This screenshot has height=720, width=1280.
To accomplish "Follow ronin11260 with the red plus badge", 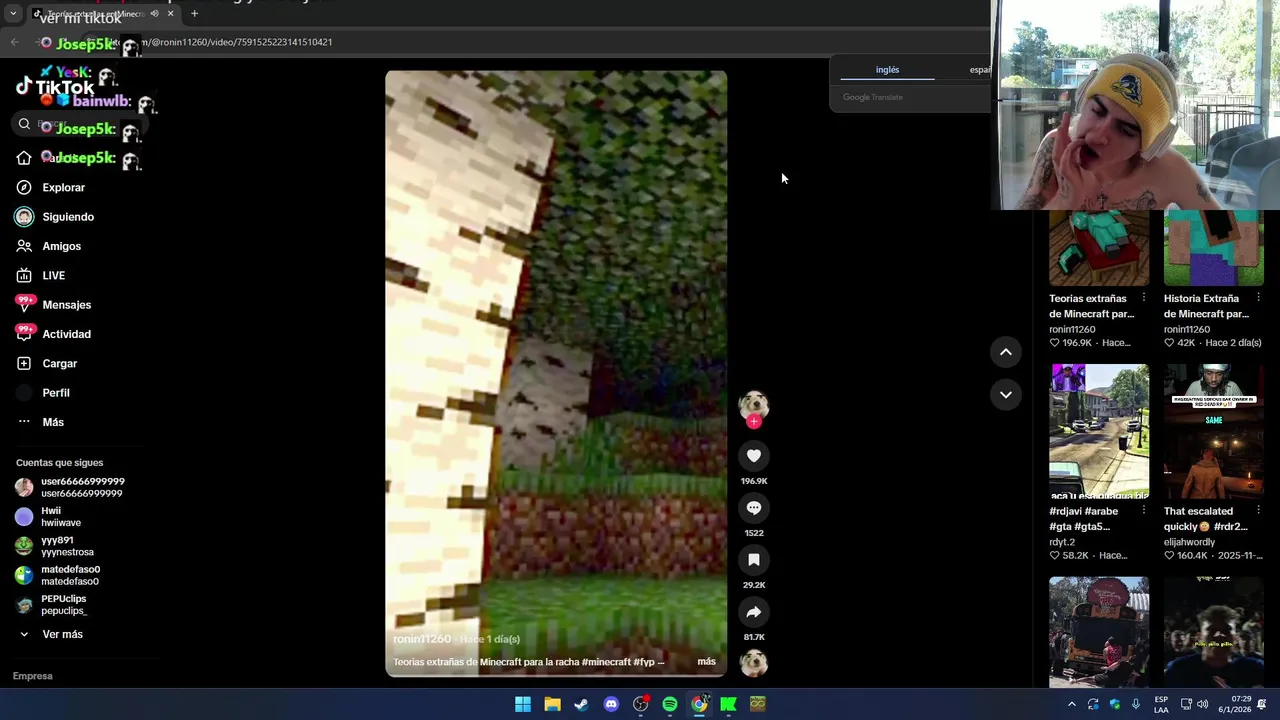I will (754, 422).
